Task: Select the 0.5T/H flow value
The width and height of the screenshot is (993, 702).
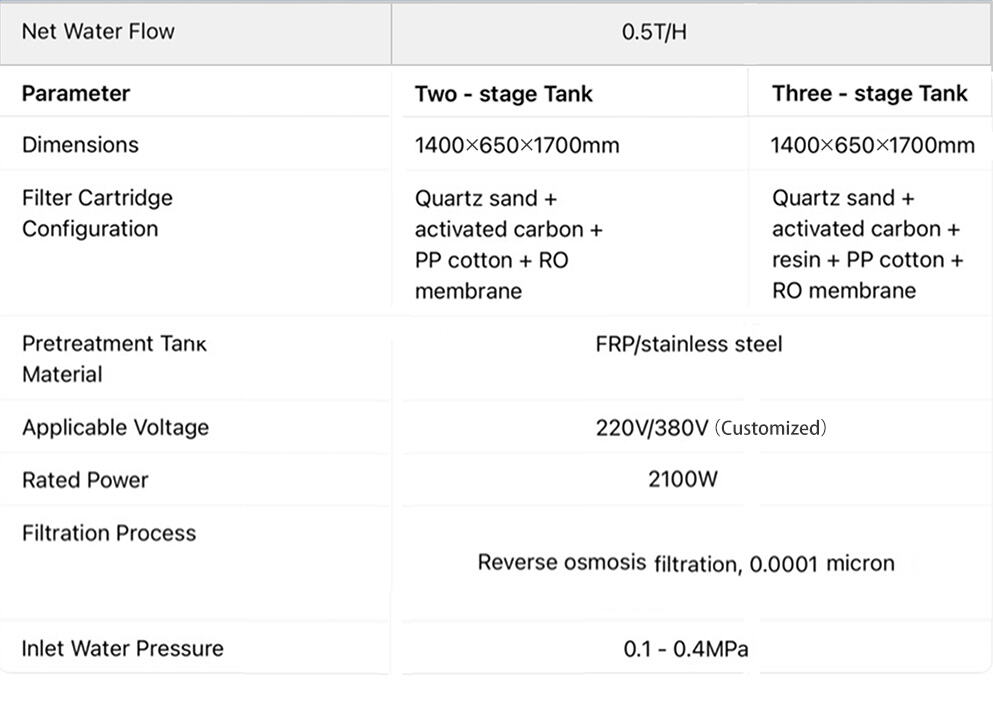Action: click(x=654, y=32)
